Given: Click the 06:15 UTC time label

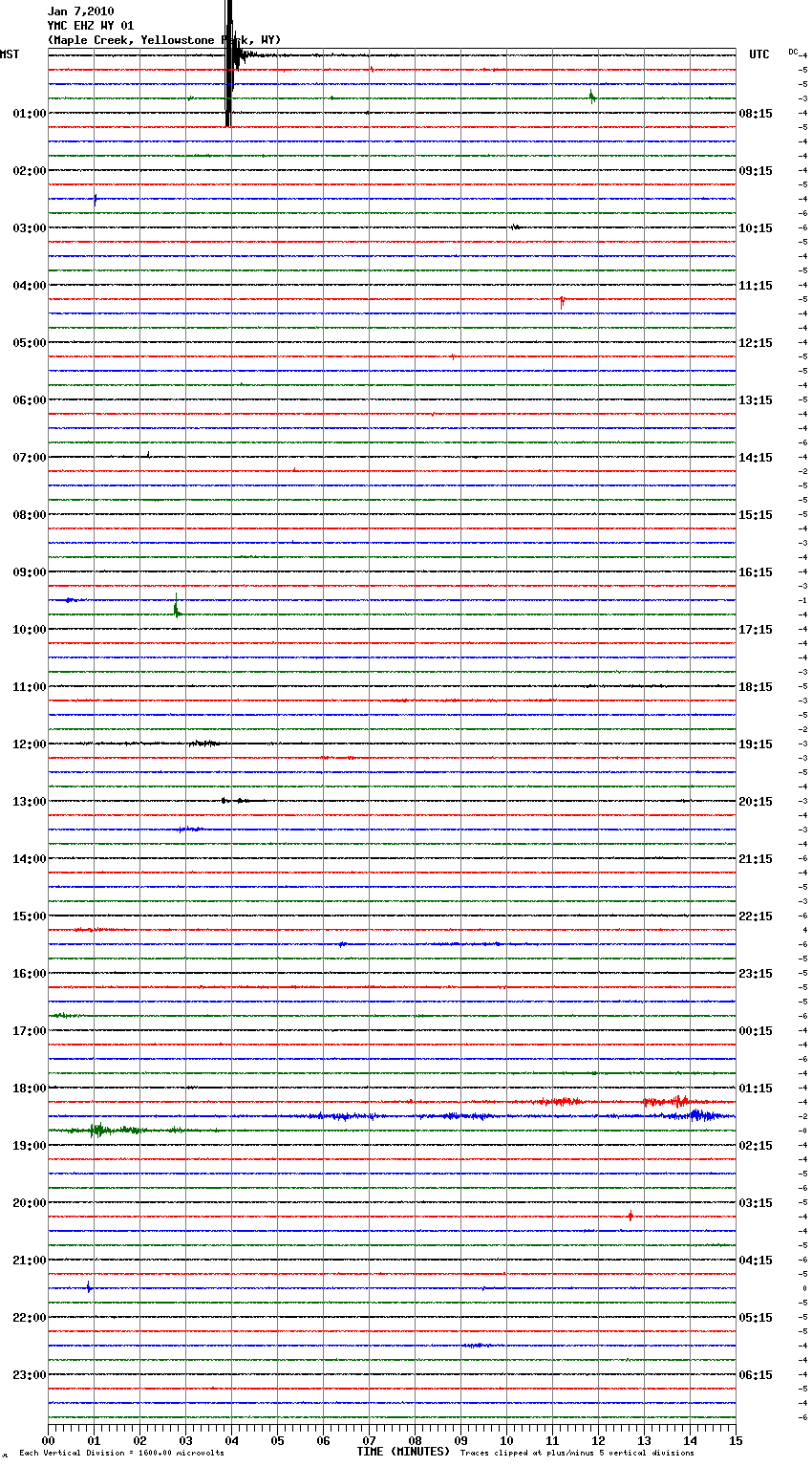Looking at the screenshot, I should pos(756,1375).
